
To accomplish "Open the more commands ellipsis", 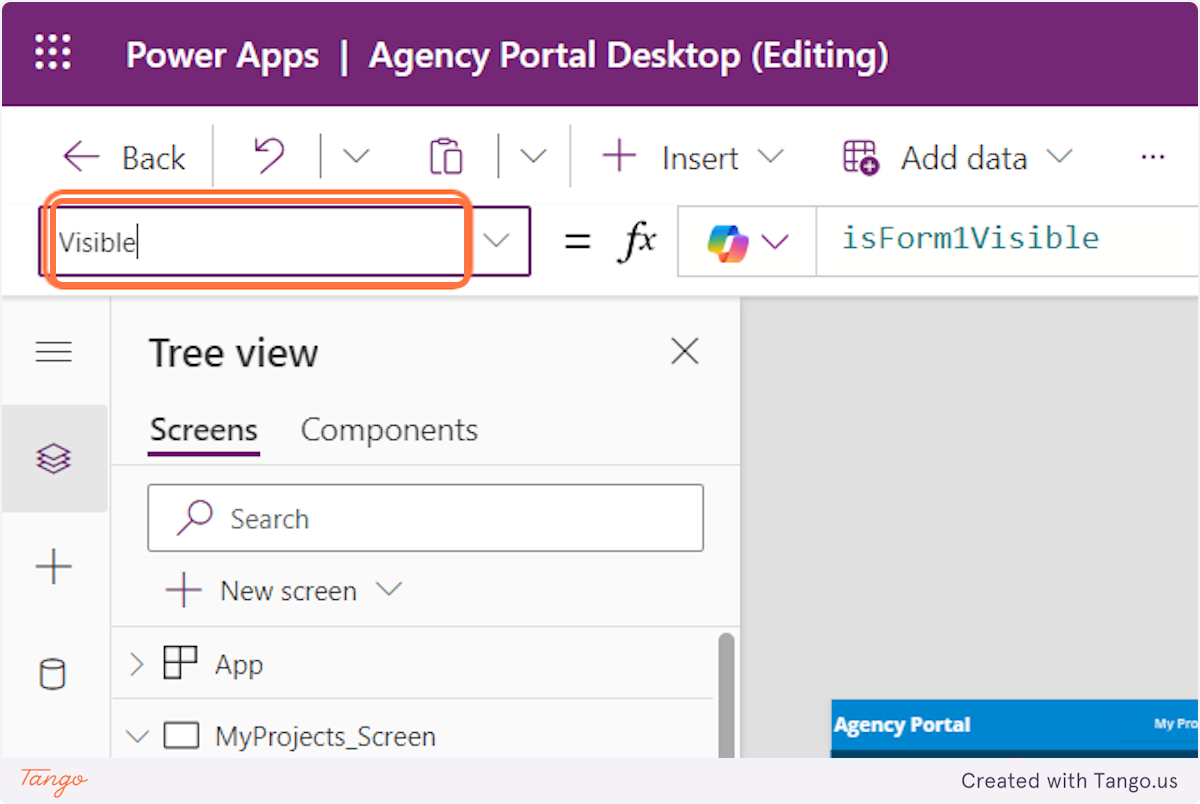I will [x=1153, y=158].
